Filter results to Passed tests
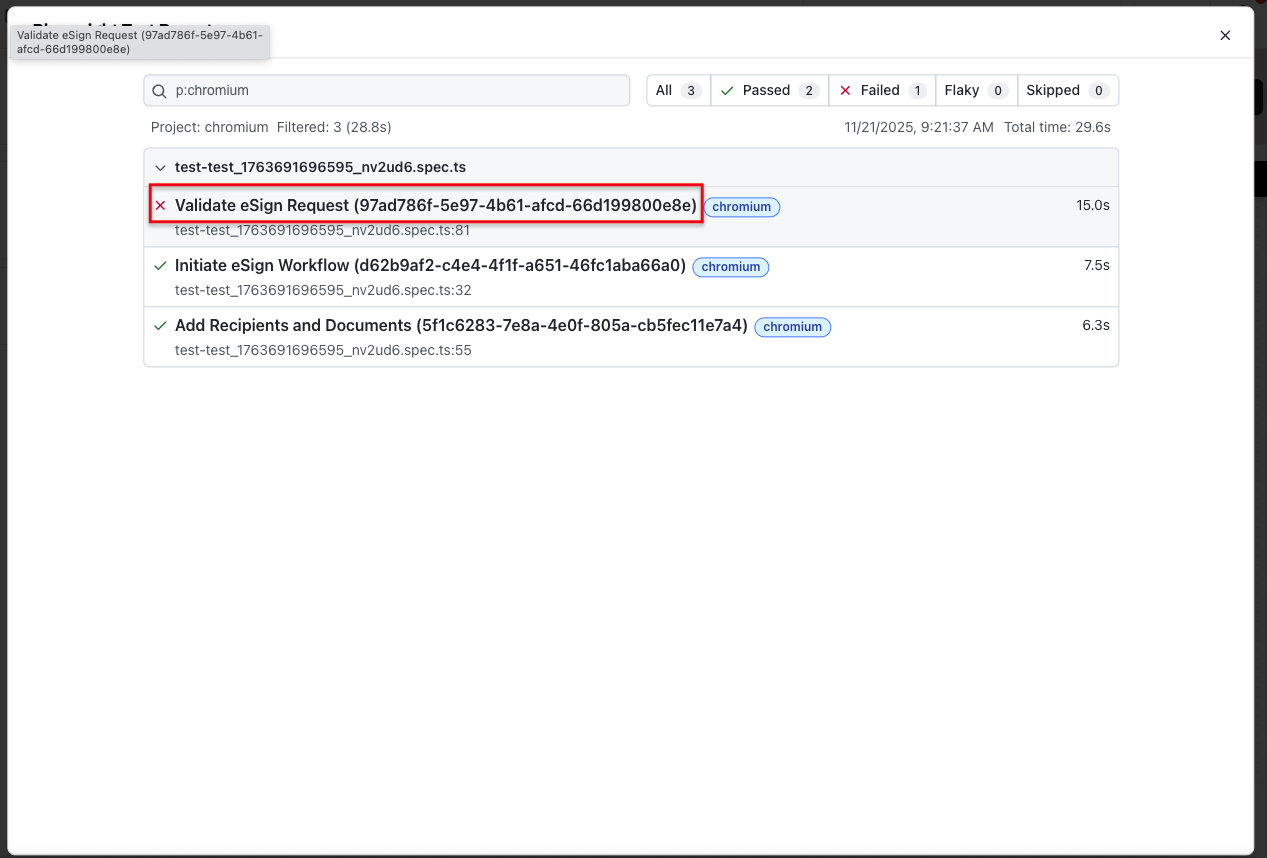Screen dimensions: 1267x858 click(x=769, y=91)
